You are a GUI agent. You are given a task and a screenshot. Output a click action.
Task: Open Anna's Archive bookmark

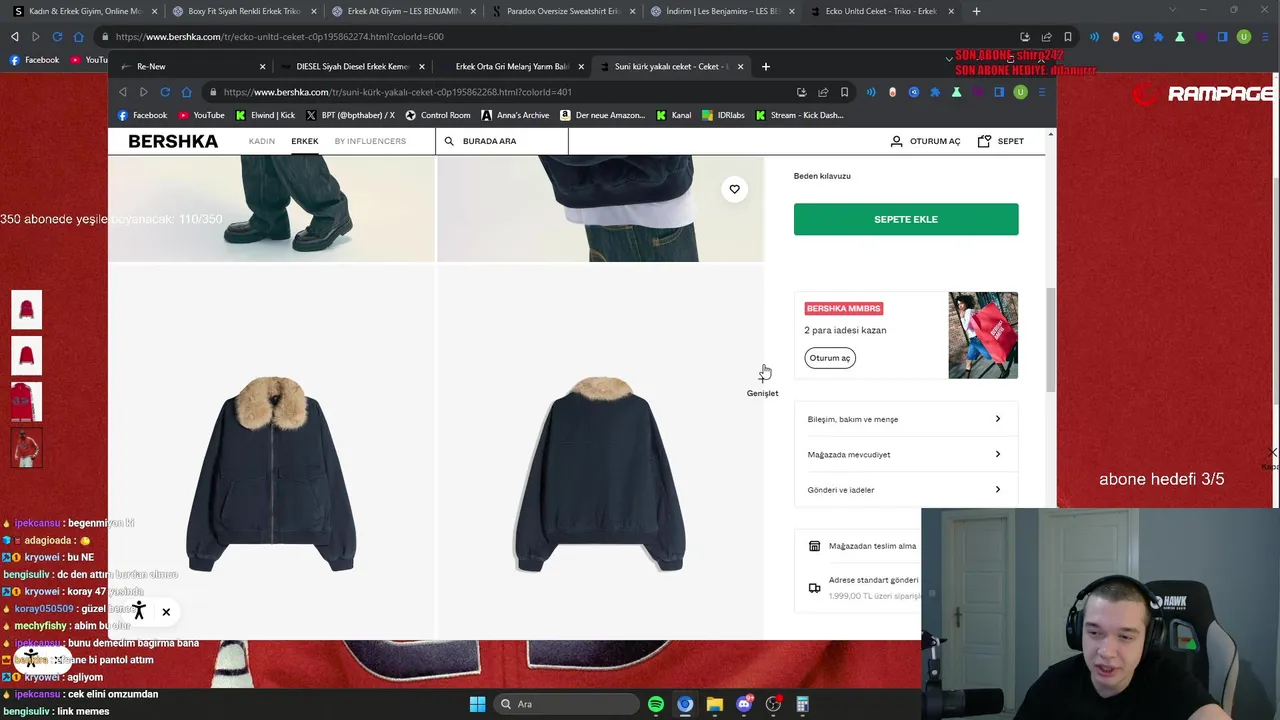tap(515, 115)
